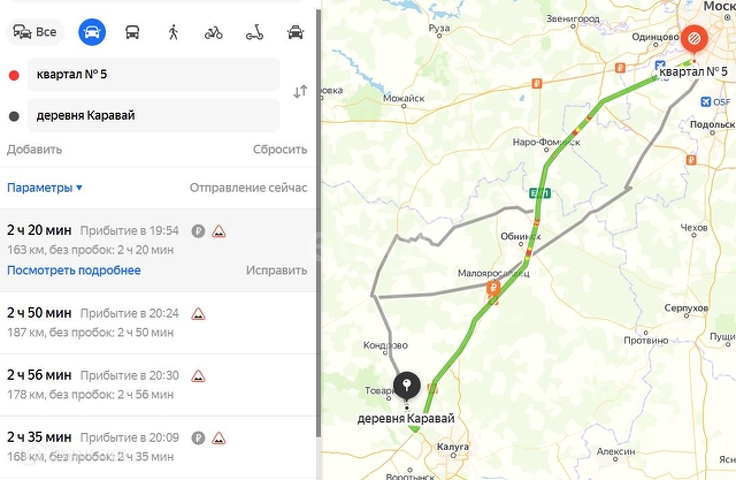The image size is (736, 480).
Task: Click the red start marker on map
Action: [x=694, y=38]
